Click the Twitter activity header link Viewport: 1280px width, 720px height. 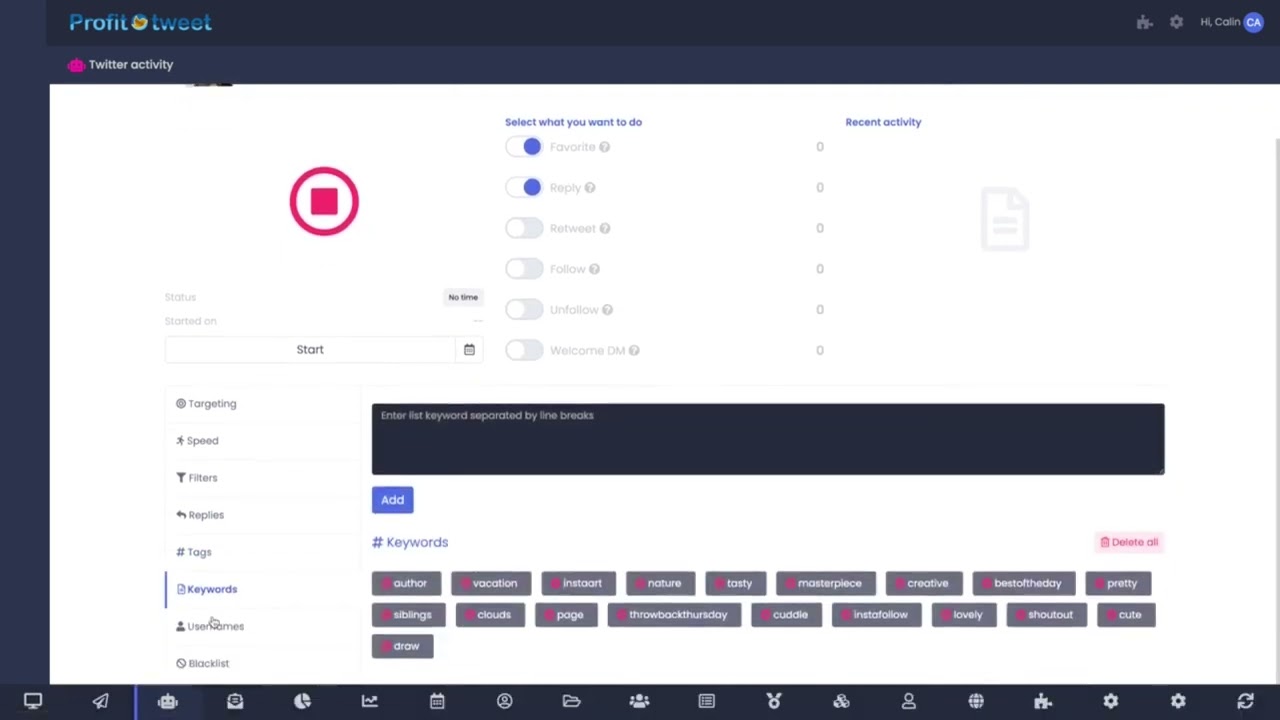[121, 65]
